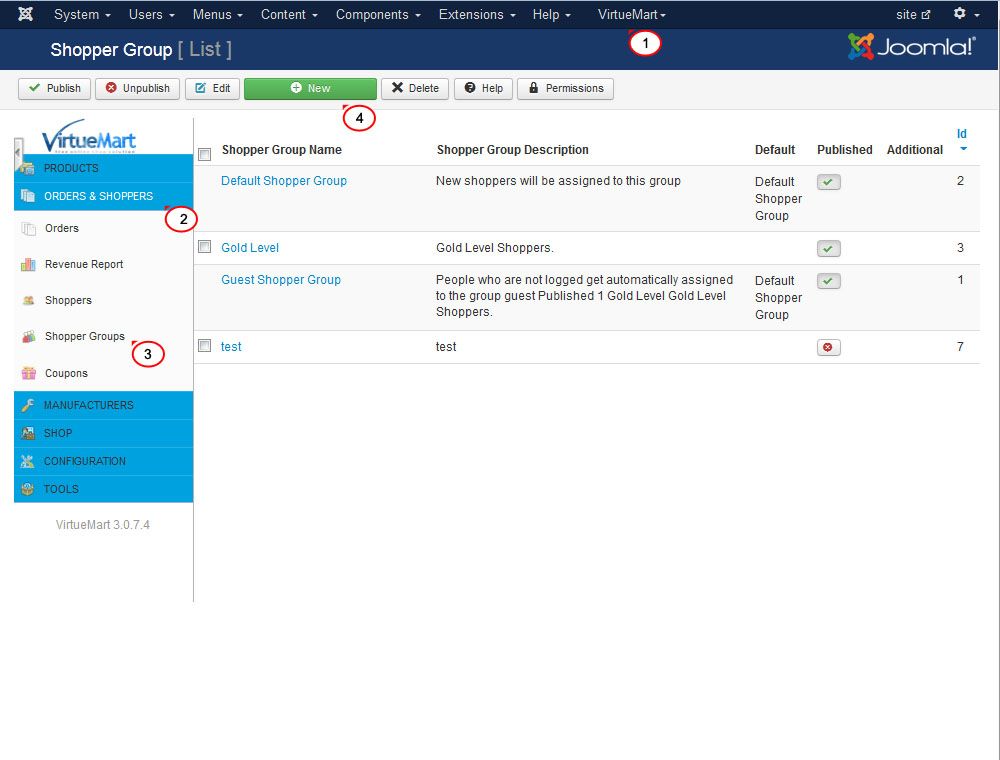Open the settings gear menu

[966, 14]
